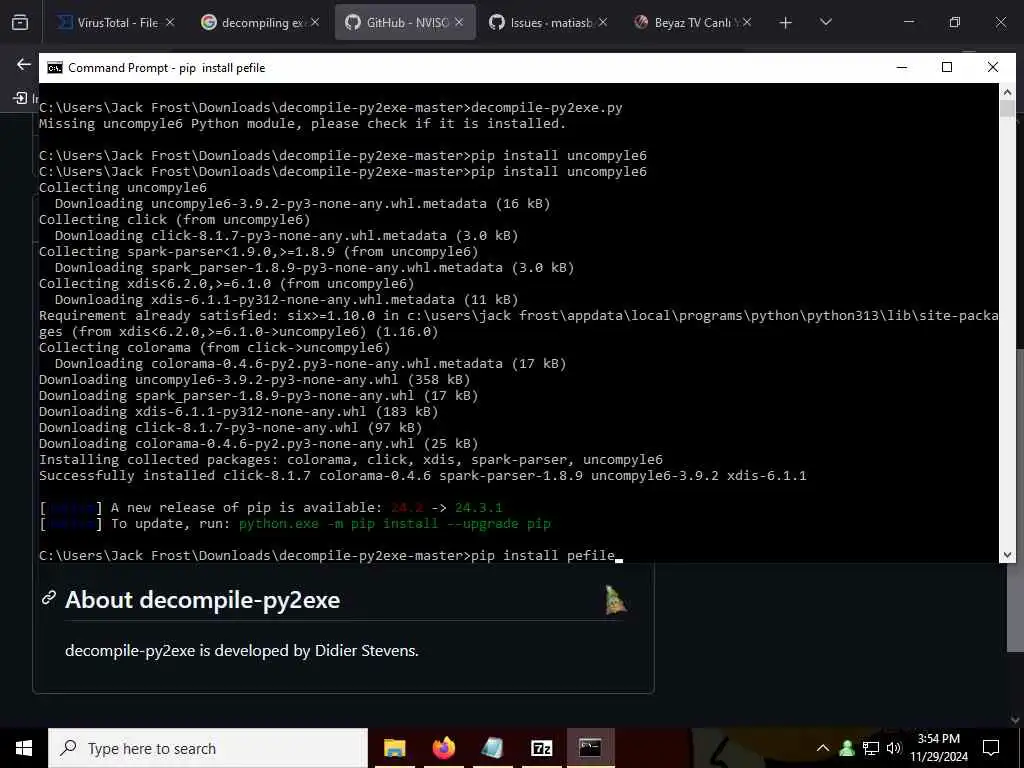Open the Beyaz TV Canlı tab
This screenshot has height=768, width=1024.
click(693, 22)
